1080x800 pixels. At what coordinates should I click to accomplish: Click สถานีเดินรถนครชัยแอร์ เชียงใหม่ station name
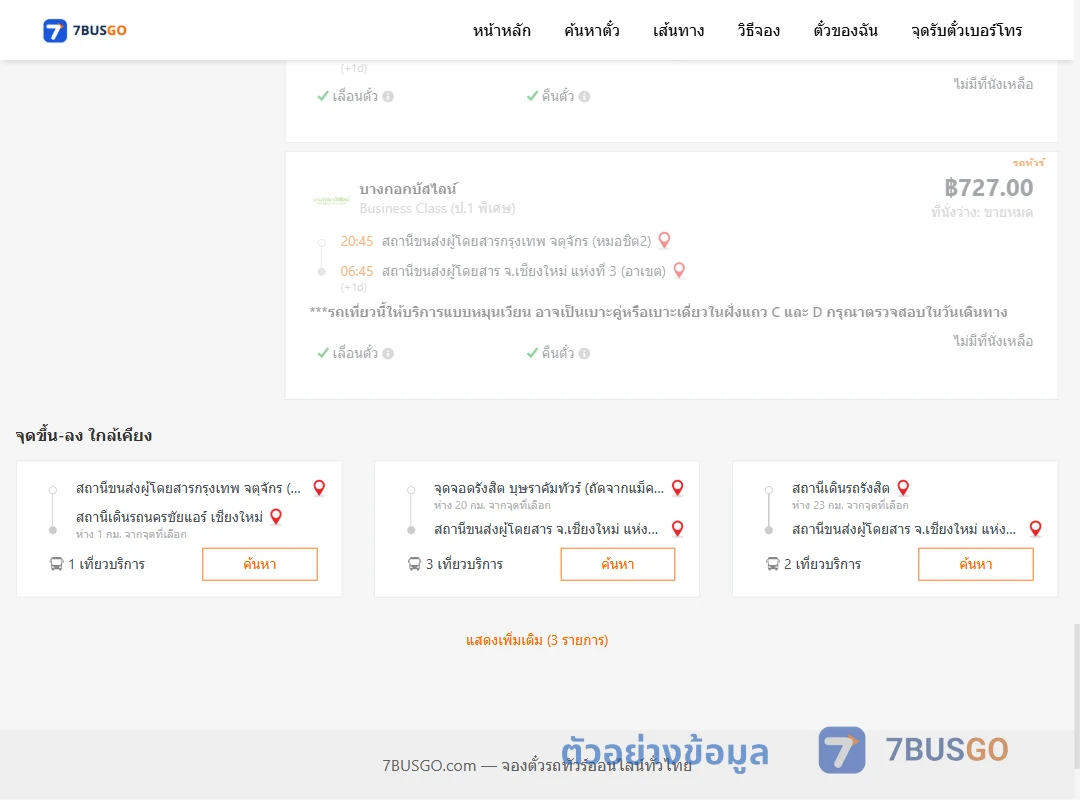tap(169, 517)
